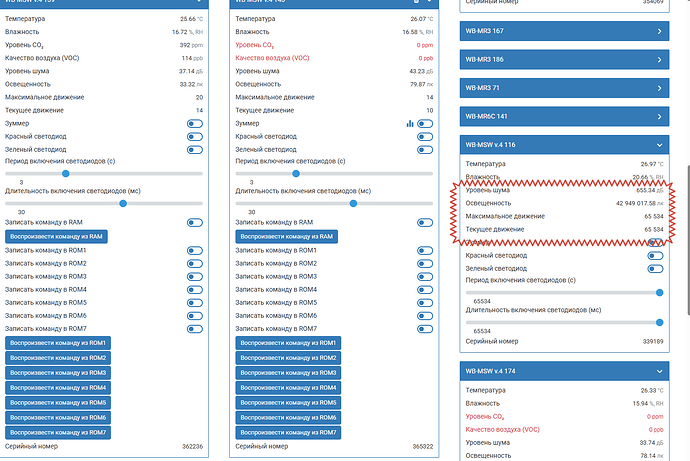The height and width of the screenshot is (461, 690).
Task: Click LED period slider handle in serial 362236 card
Action: click(x=66, y=174)
